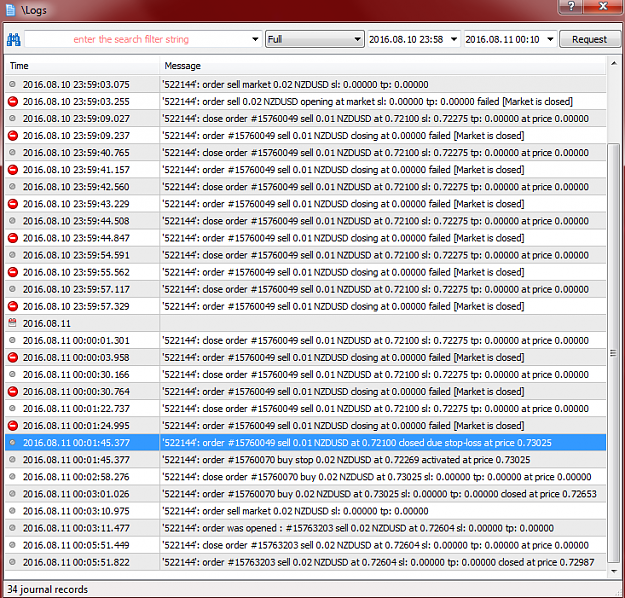The width and height of the screenshot is (625, 598).
Task: Click the red error icon at 23:59:57.329
Action: 13,306
